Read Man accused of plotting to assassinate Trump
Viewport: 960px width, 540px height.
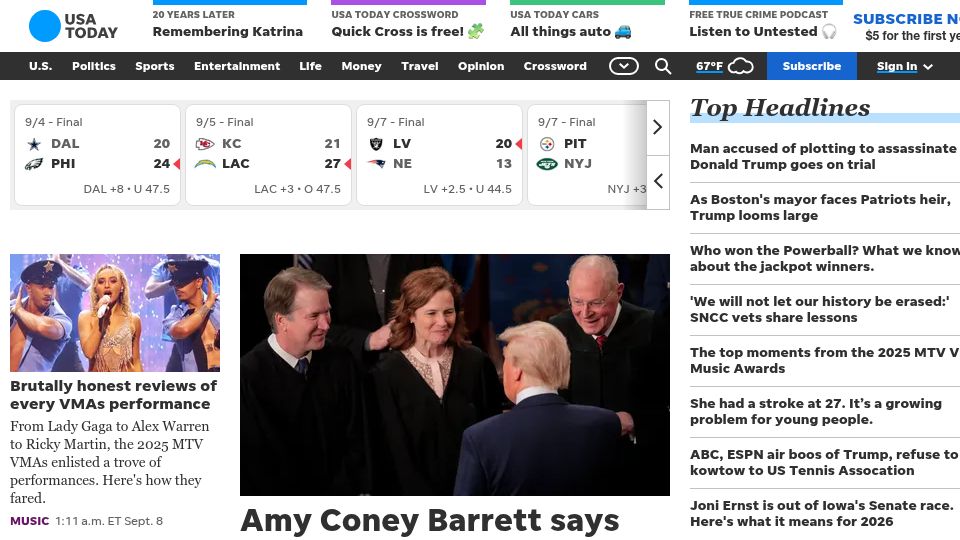824,156
